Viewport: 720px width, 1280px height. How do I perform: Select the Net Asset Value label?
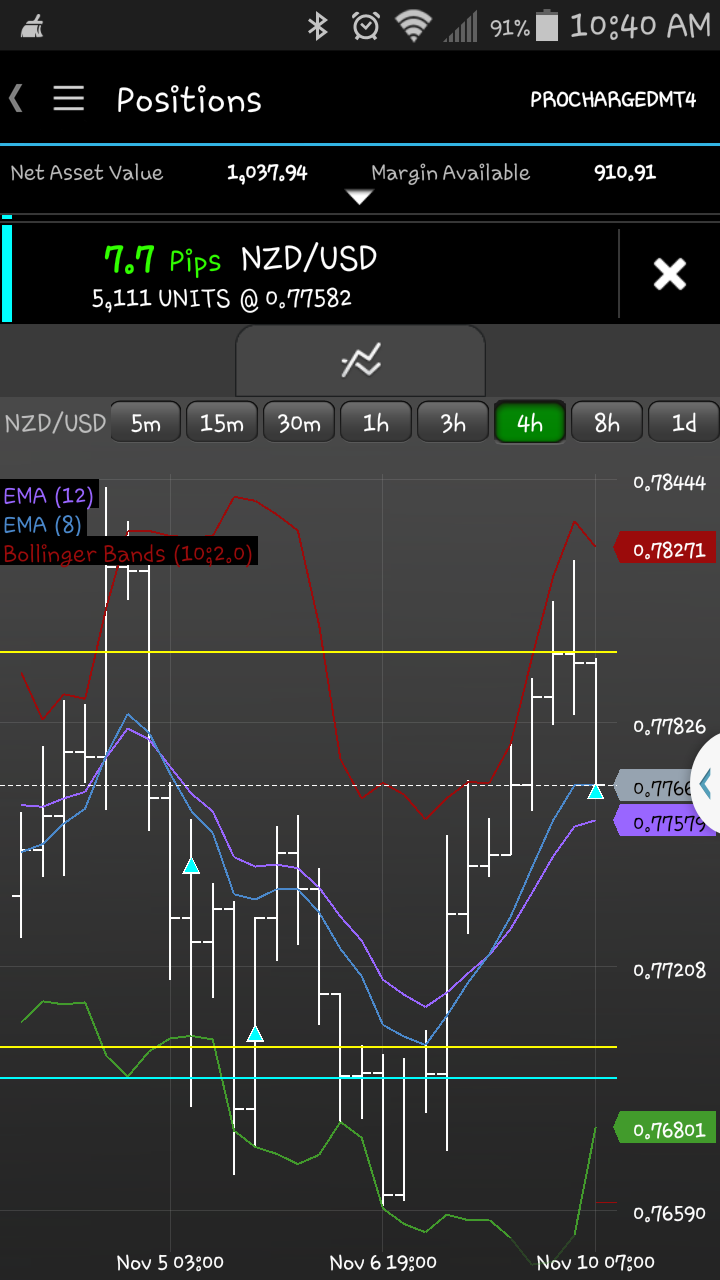86,173
